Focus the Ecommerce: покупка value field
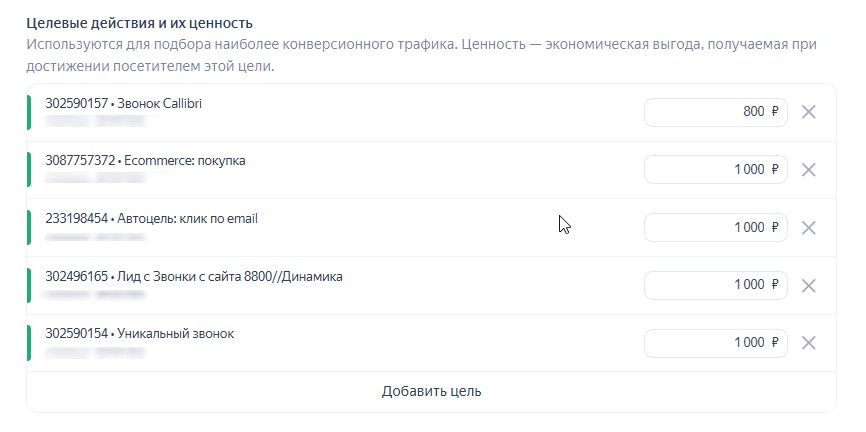Screen dimensions: 866x432 pos(715,170)
